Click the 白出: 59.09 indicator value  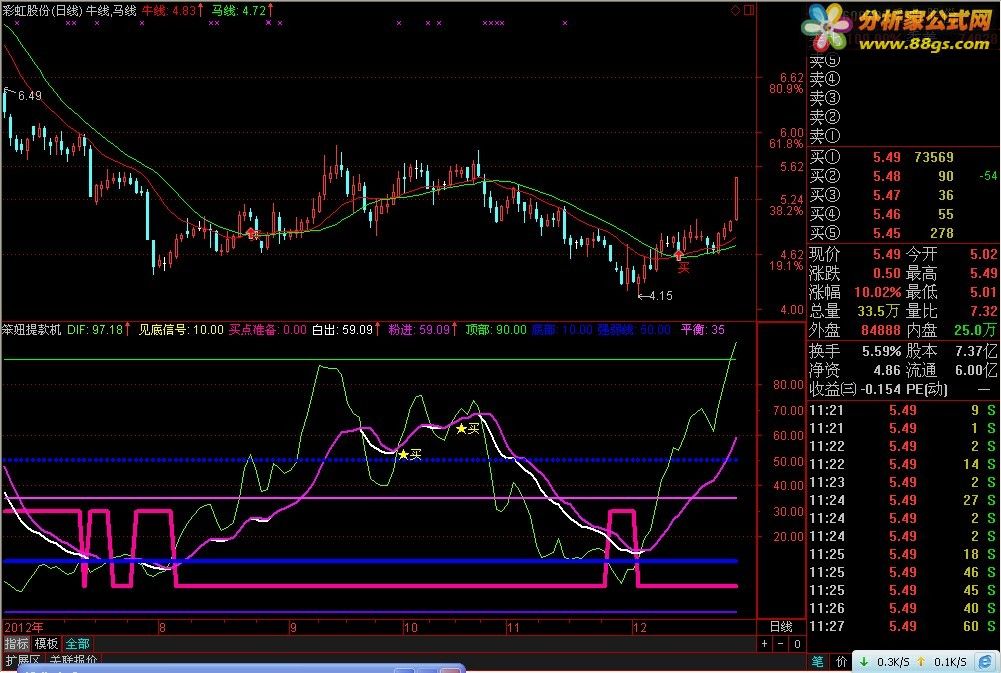(x=342, y=329)
